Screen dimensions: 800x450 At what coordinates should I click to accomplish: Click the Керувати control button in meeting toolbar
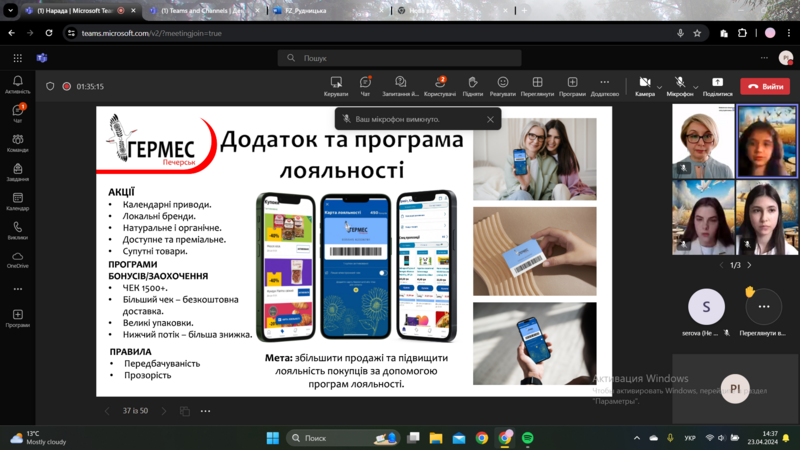click(336, 86)
